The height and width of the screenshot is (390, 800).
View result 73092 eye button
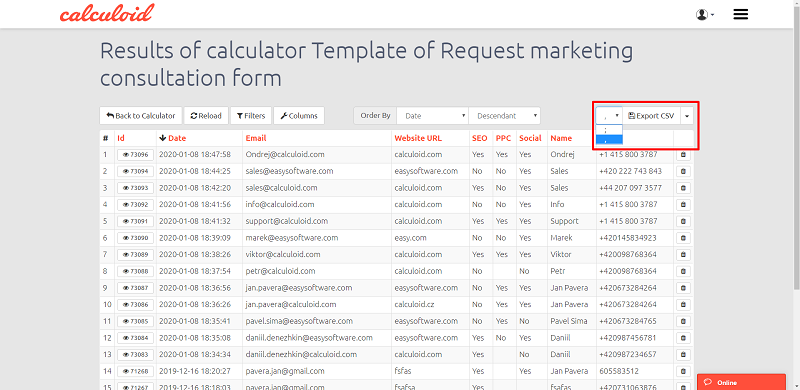(x=135, y=205)
